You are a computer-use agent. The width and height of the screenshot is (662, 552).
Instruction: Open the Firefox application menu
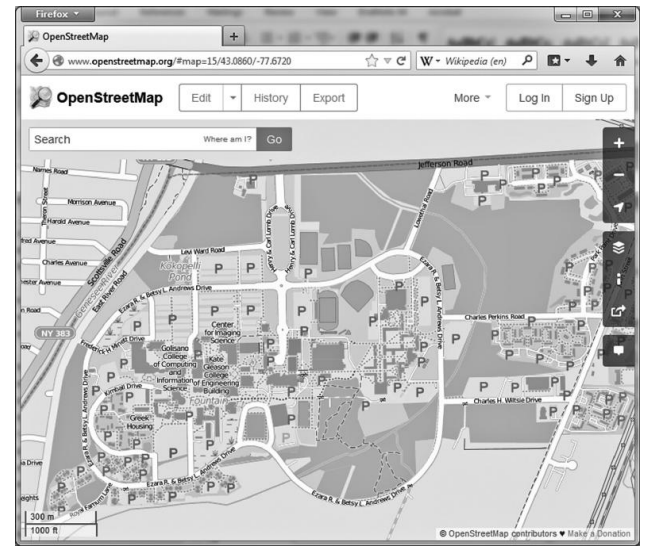57,15
